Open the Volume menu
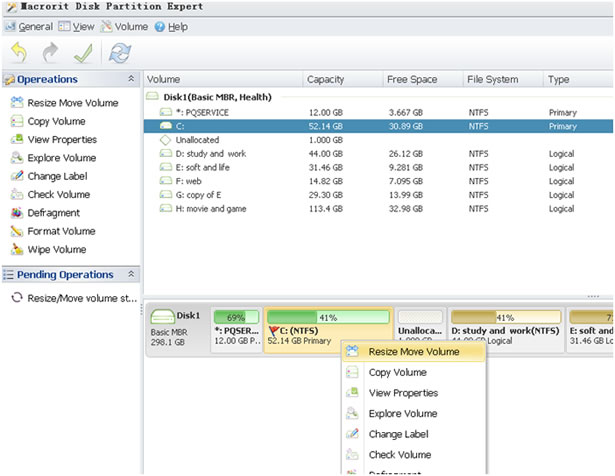Image resolution: width=615 pixels, height=476 pixels. click(124, 27)
